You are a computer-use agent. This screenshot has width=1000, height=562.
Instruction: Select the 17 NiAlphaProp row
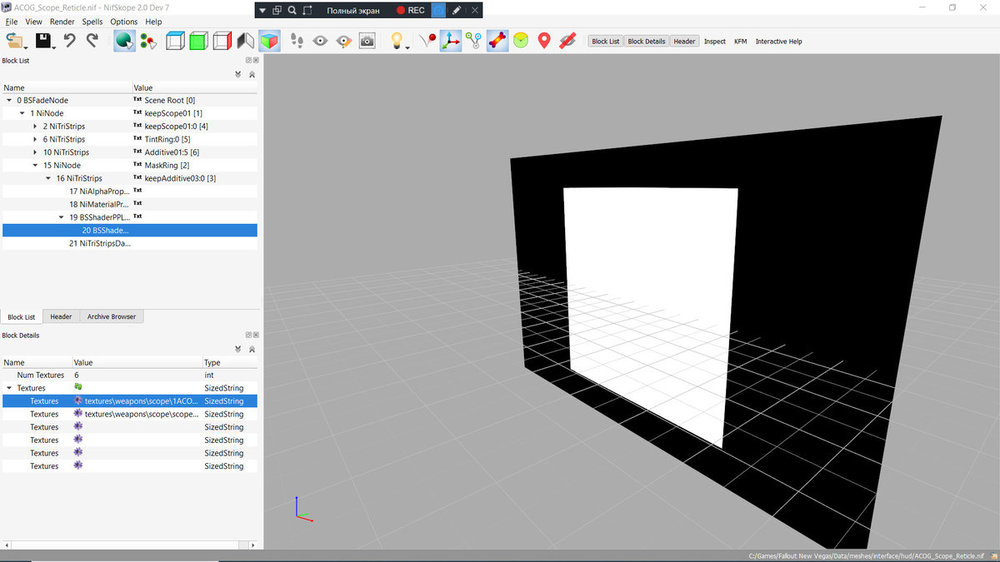130,191
